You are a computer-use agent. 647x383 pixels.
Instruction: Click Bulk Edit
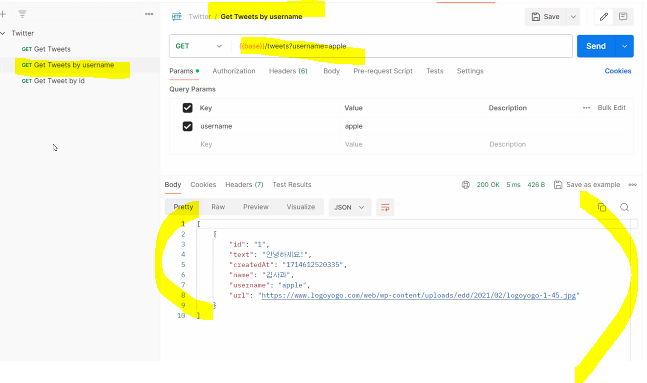coord(612,108)
